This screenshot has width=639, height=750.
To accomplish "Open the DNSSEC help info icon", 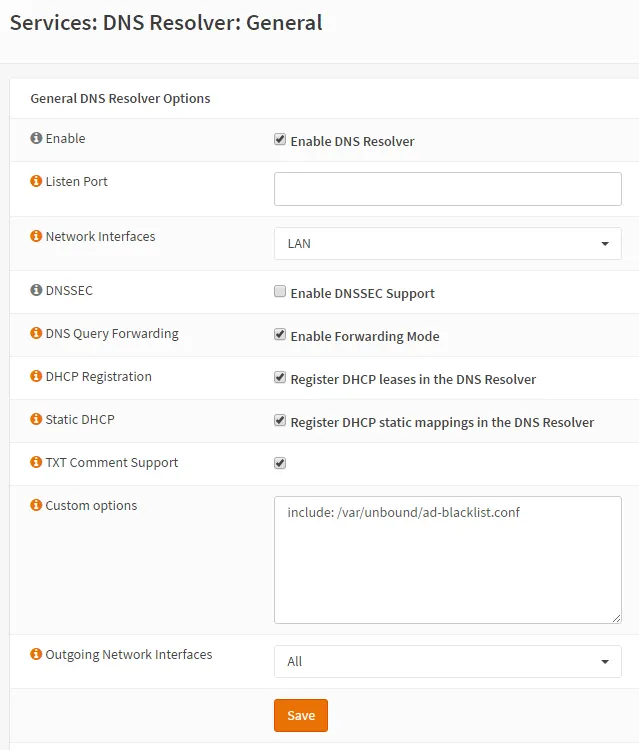I will [x=36, y=290].
